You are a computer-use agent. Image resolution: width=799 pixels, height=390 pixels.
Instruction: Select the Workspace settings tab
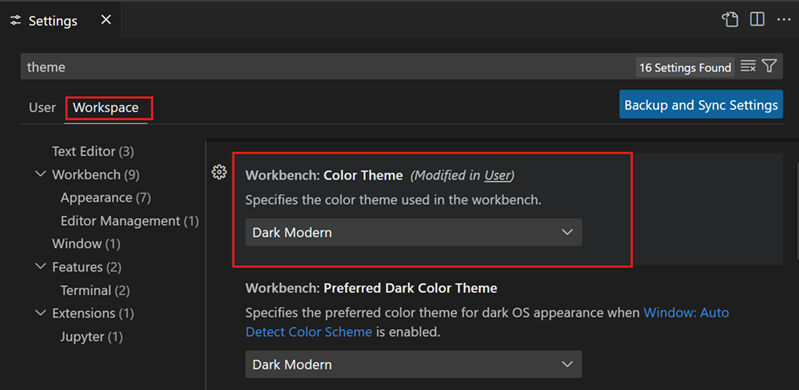pos(105,108)
